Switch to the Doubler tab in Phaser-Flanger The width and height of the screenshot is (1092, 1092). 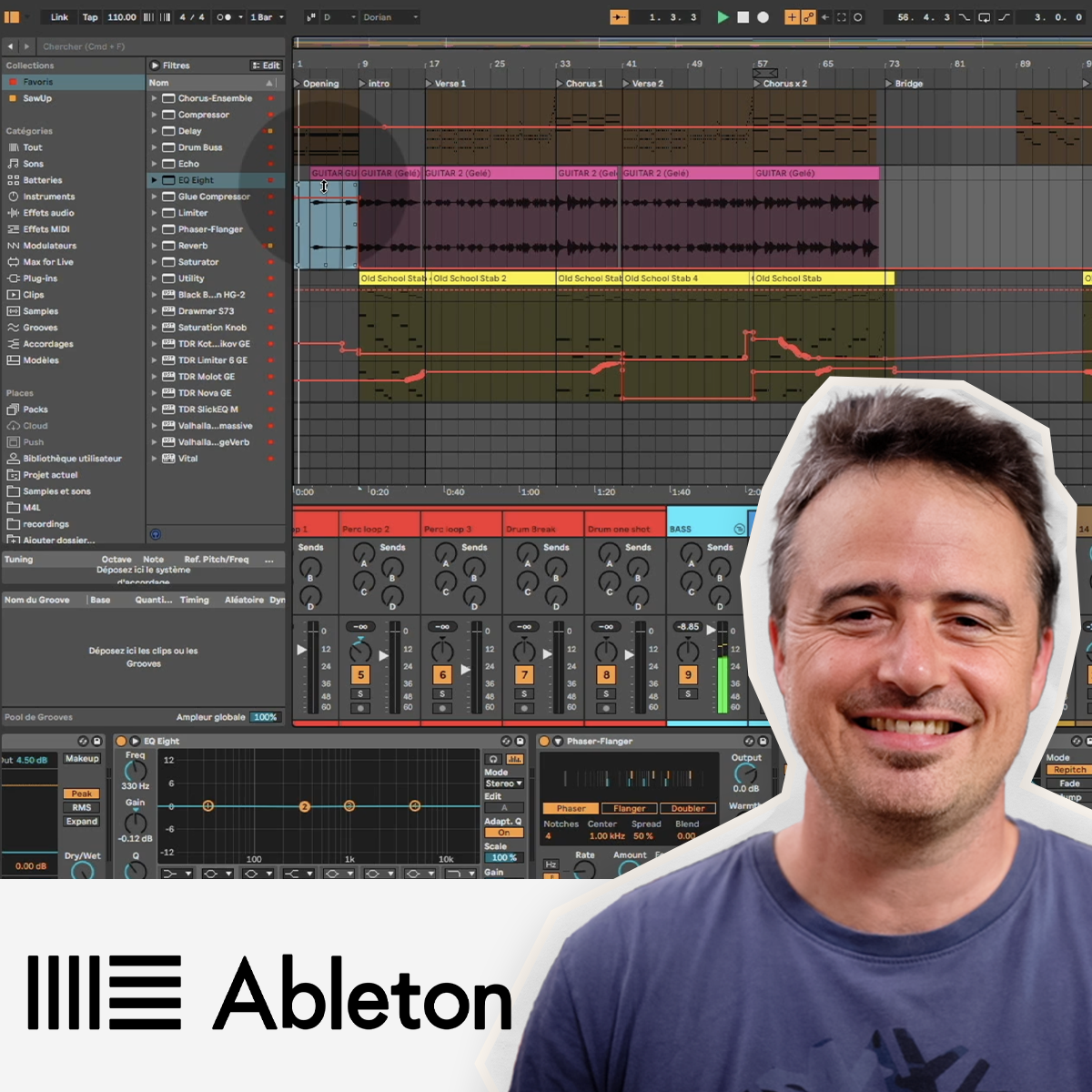(688, 808)
